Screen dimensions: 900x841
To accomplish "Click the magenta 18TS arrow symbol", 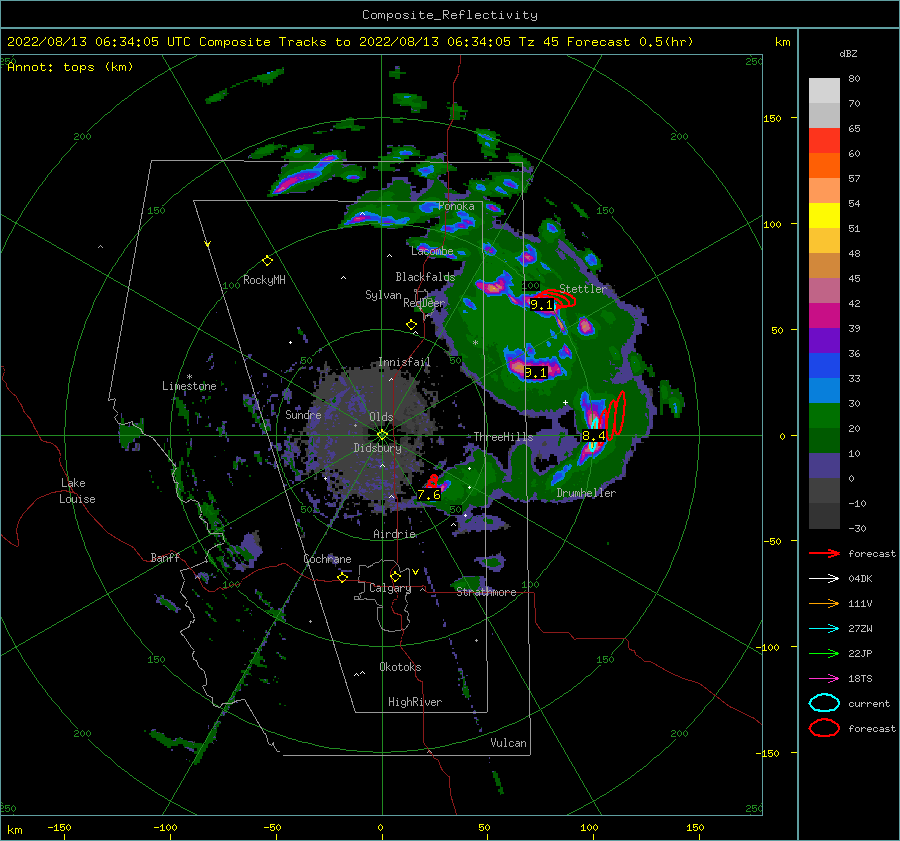I will [824, 679].
